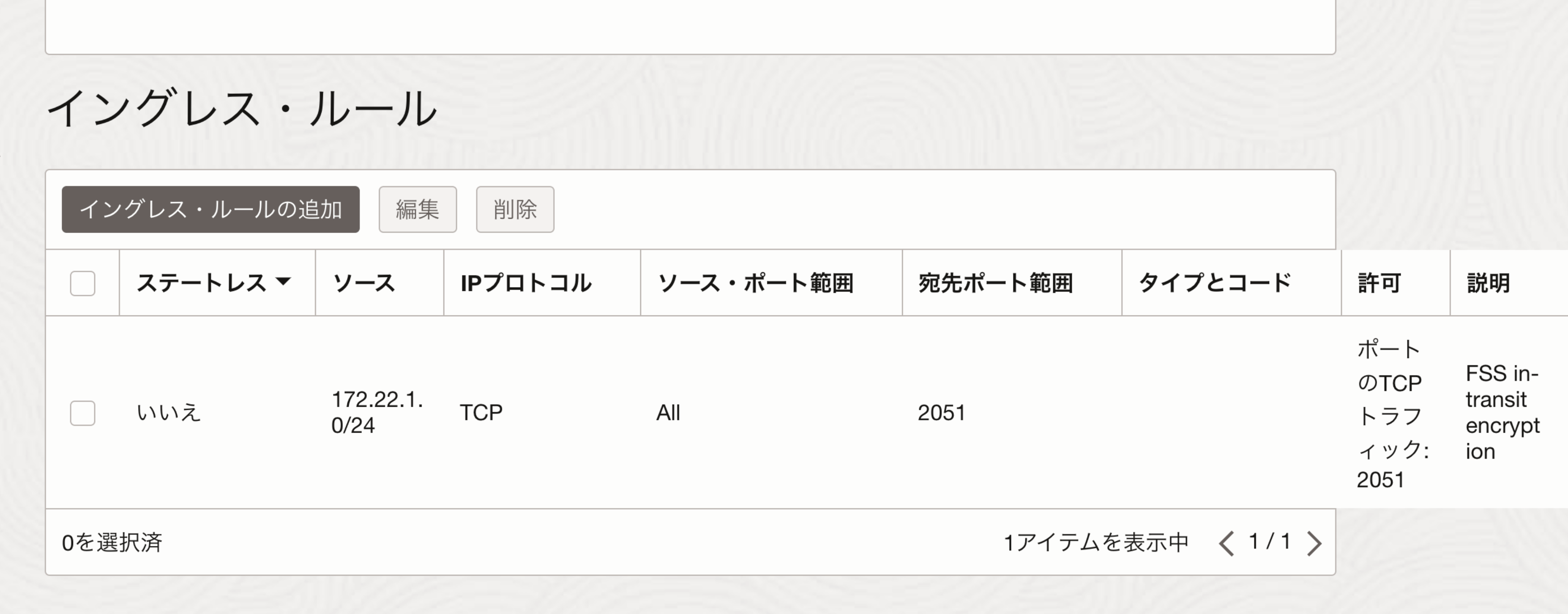1568x614 pixels.
Task: Go to previous page chevron
Action: pos(1226,543)
